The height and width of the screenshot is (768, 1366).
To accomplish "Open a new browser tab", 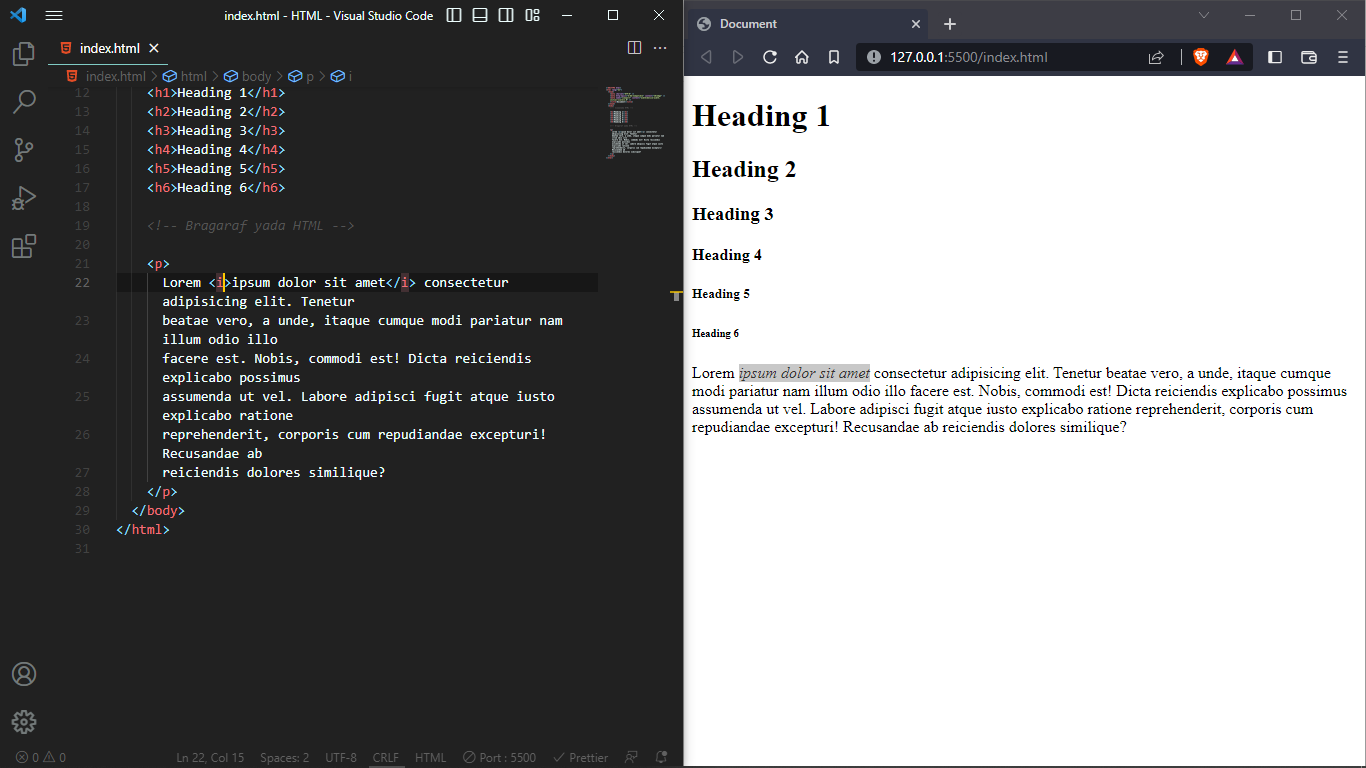I will (x=950, y=24).
